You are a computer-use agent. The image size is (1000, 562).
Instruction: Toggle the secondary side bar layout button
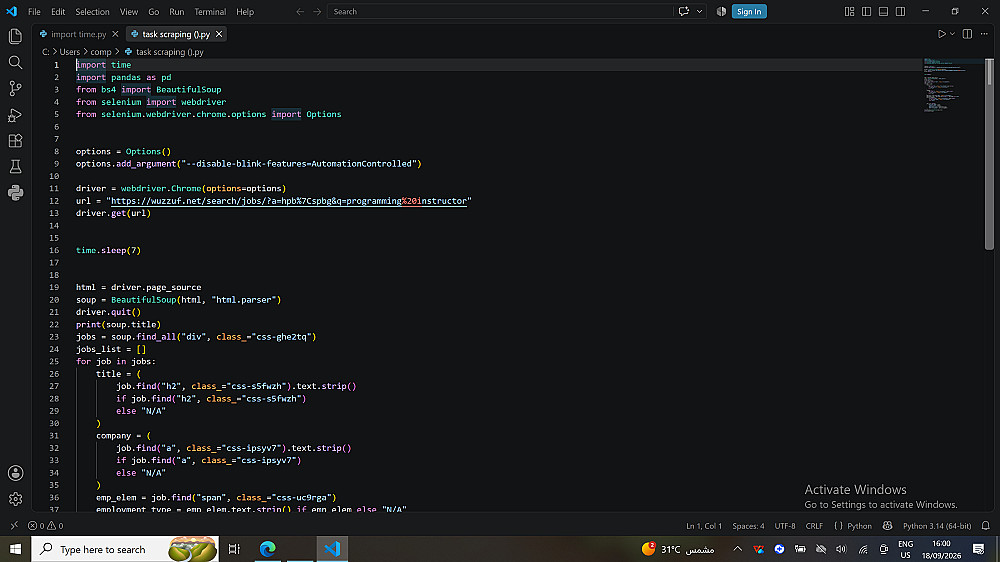tap(901, 11)
